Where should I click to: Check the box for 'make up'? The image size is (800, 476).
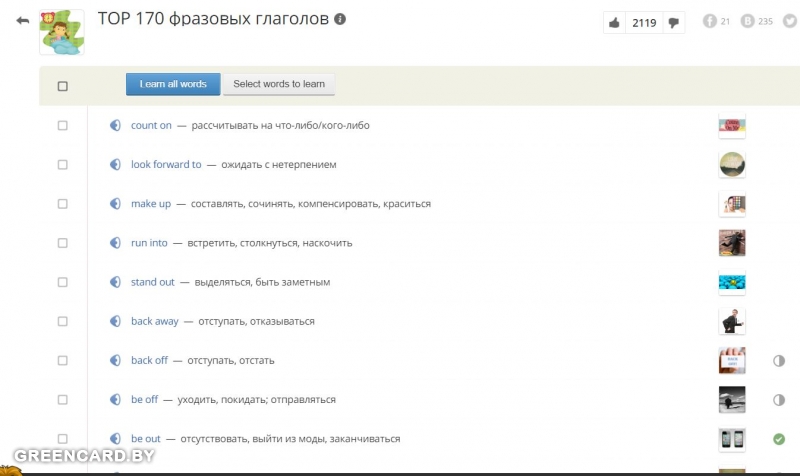tap(62, 204)
